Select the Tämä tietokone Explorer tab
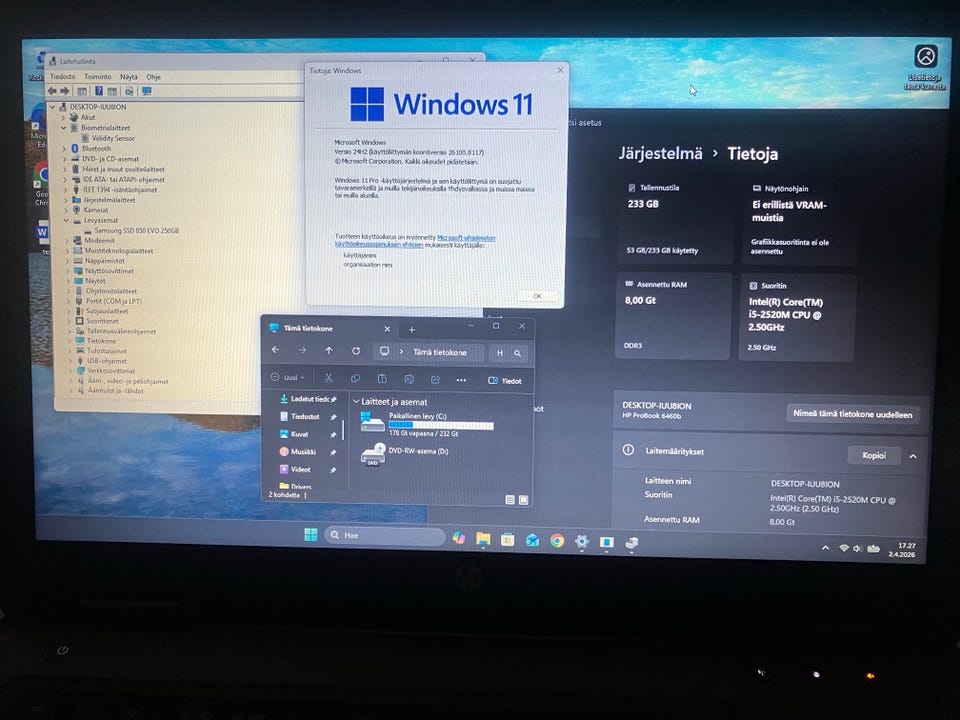960x720 pixels. point(331,329)
